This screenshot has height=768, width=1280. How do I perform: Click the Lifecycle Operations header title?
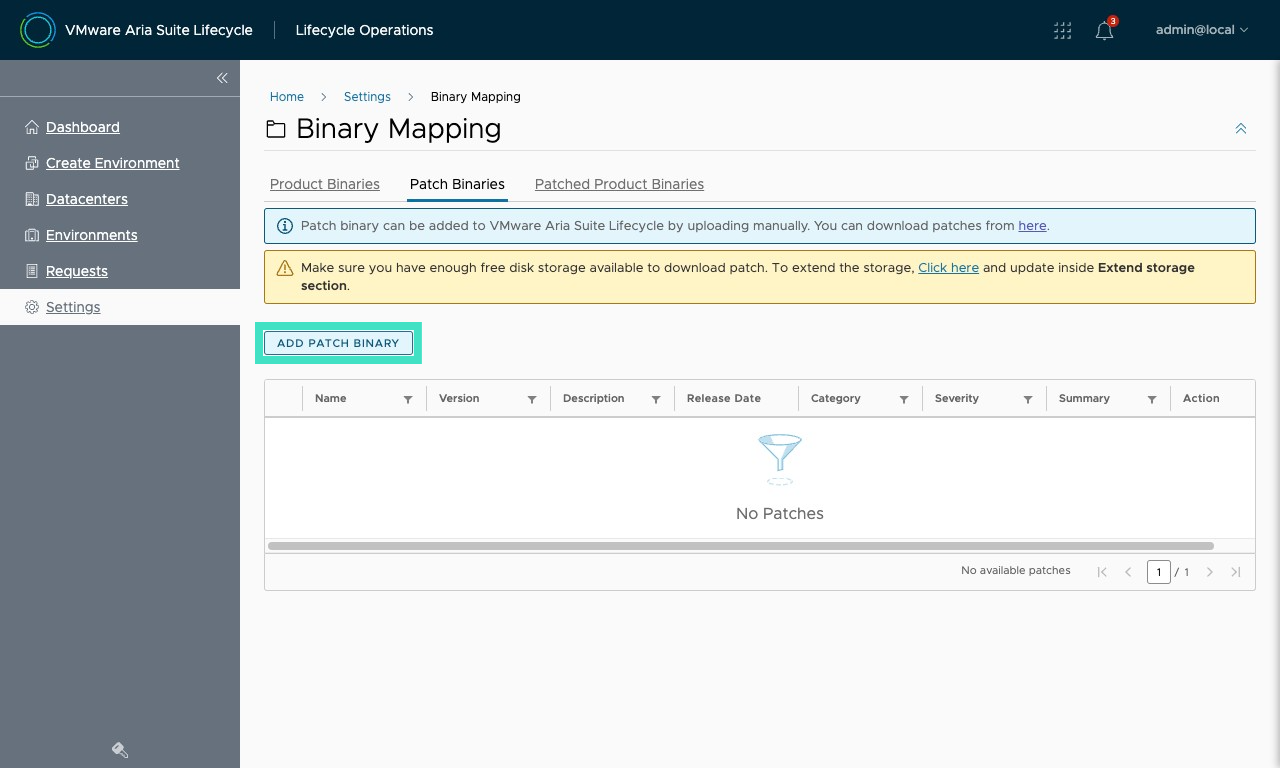[x=365, y=30]
